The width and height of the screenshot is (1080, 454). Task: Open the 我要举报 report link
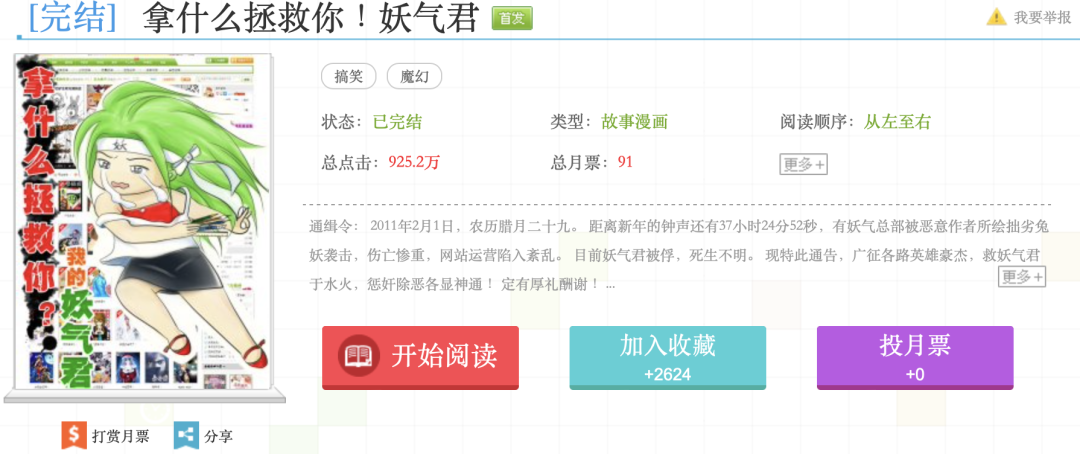click(1041, 17)
